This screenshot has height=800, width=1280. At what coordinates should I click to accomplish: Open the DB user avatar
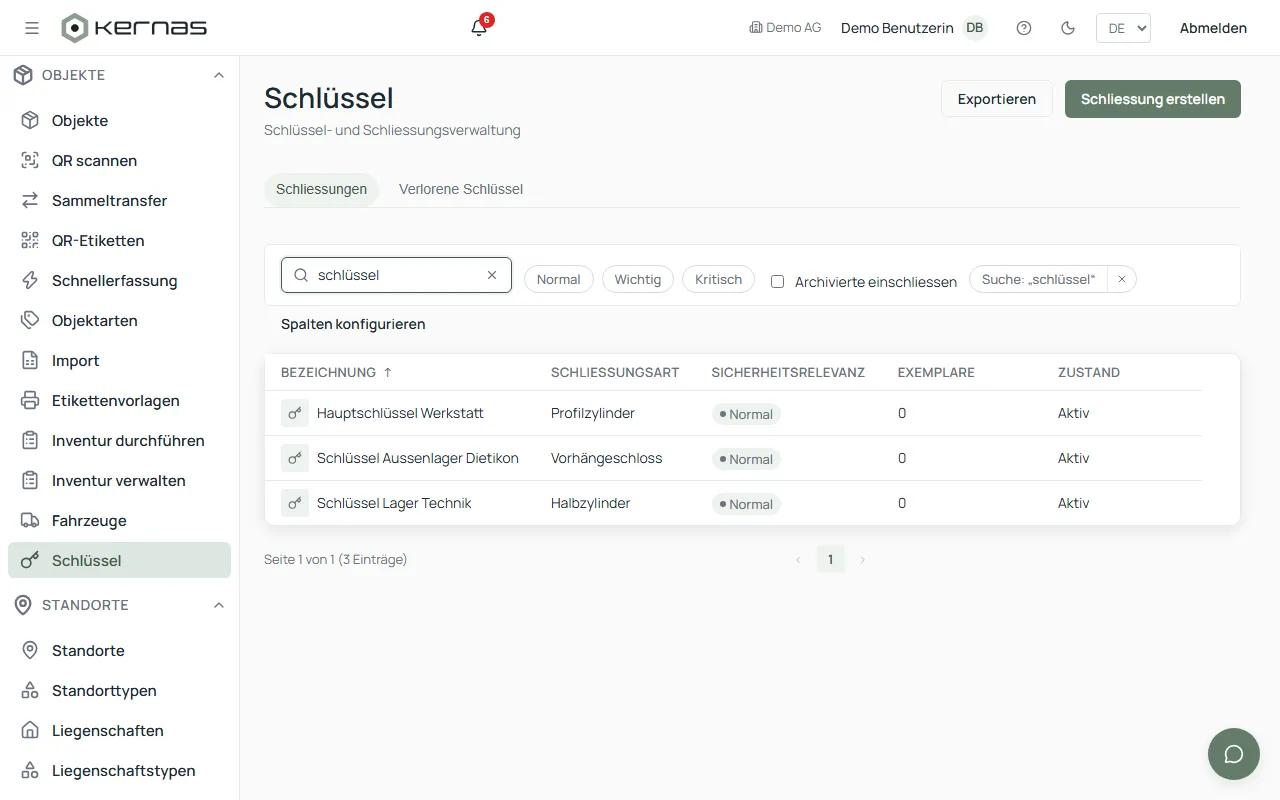point(974,28)
